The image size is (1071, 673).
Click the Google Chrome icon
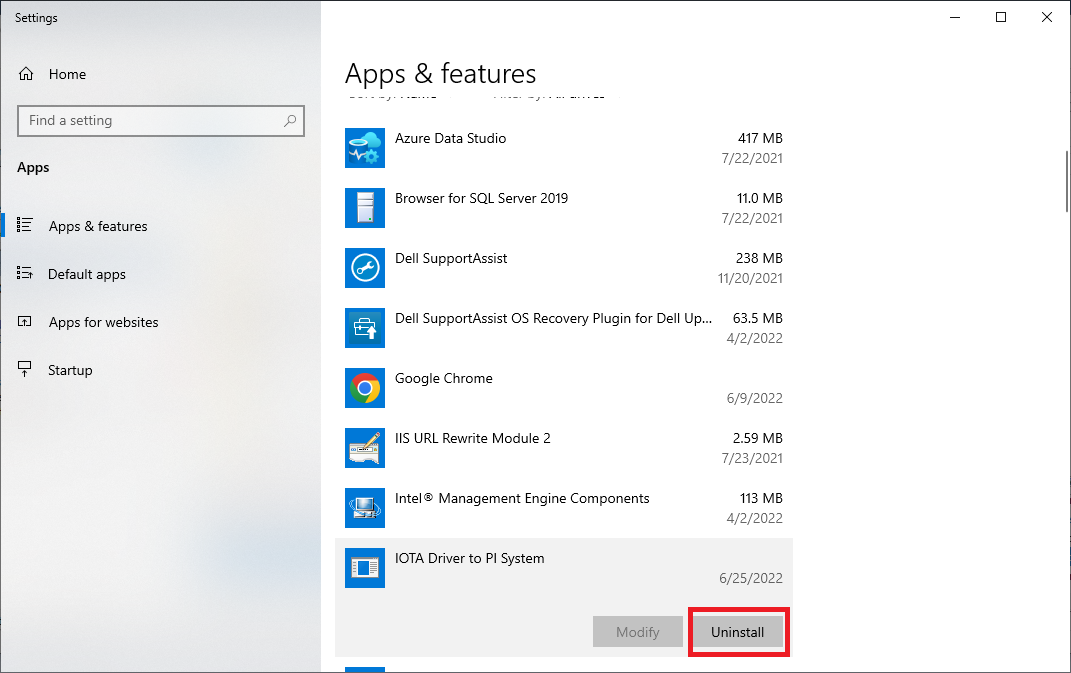point(365,388)
